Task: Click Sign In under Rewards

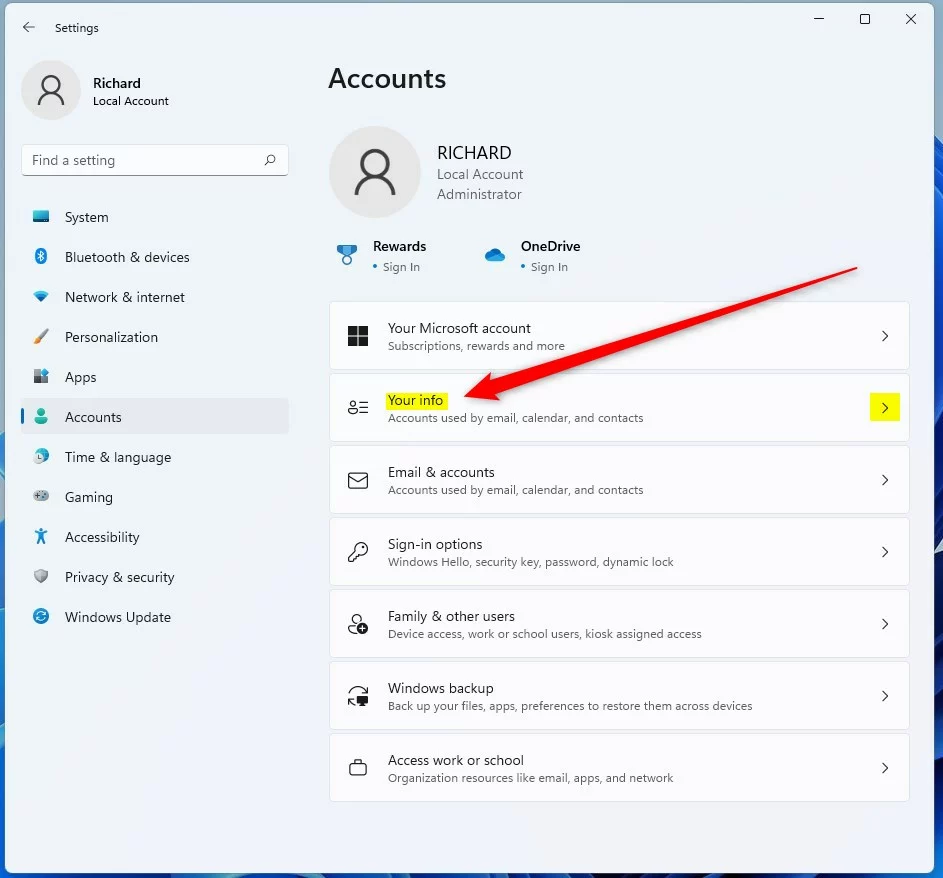Action: pyautogui.click(x=401, y=267)
